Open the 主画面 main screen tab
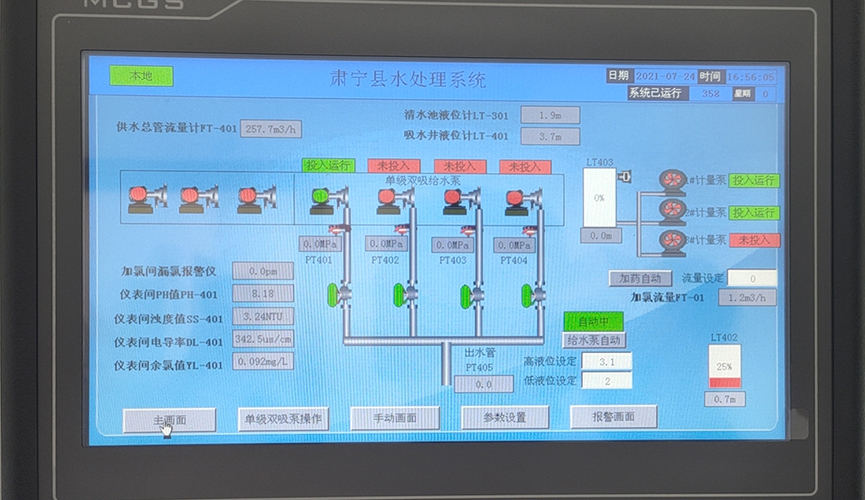Screen dimensions: 865x500 (x=169, y=420)
